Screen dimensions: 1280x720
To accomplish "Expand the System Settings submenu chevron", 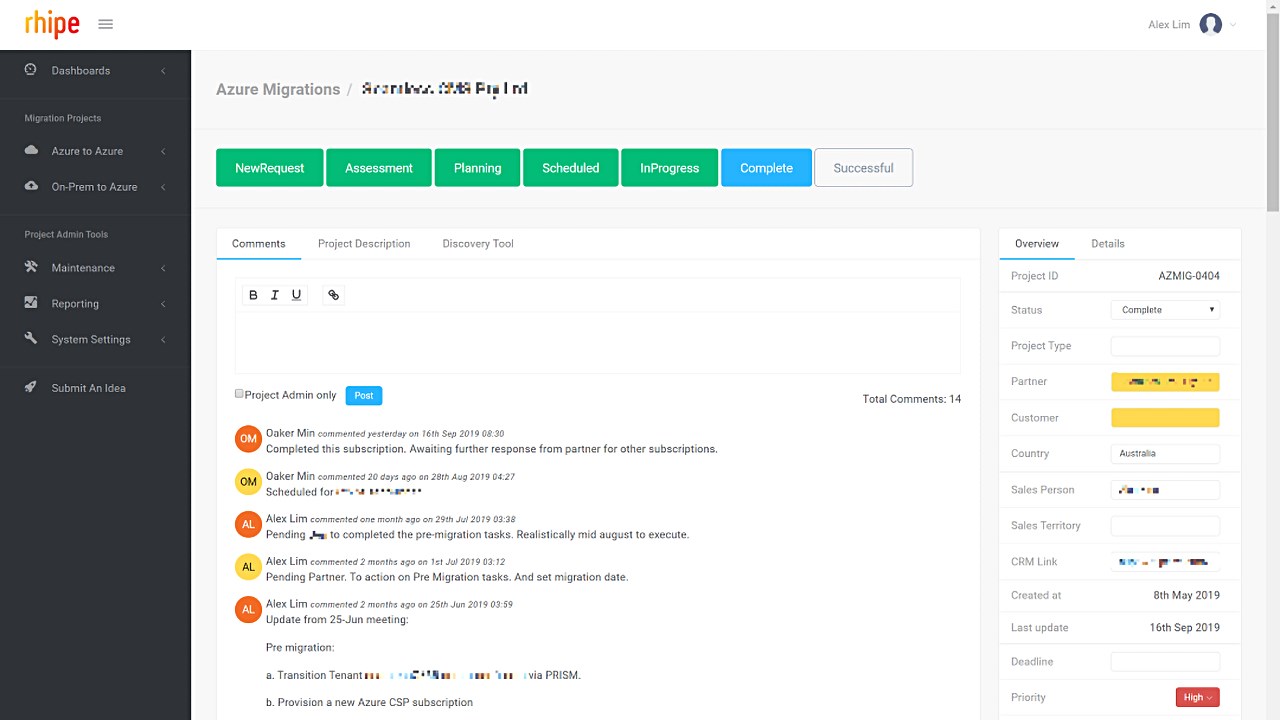I will click(163, 340).
